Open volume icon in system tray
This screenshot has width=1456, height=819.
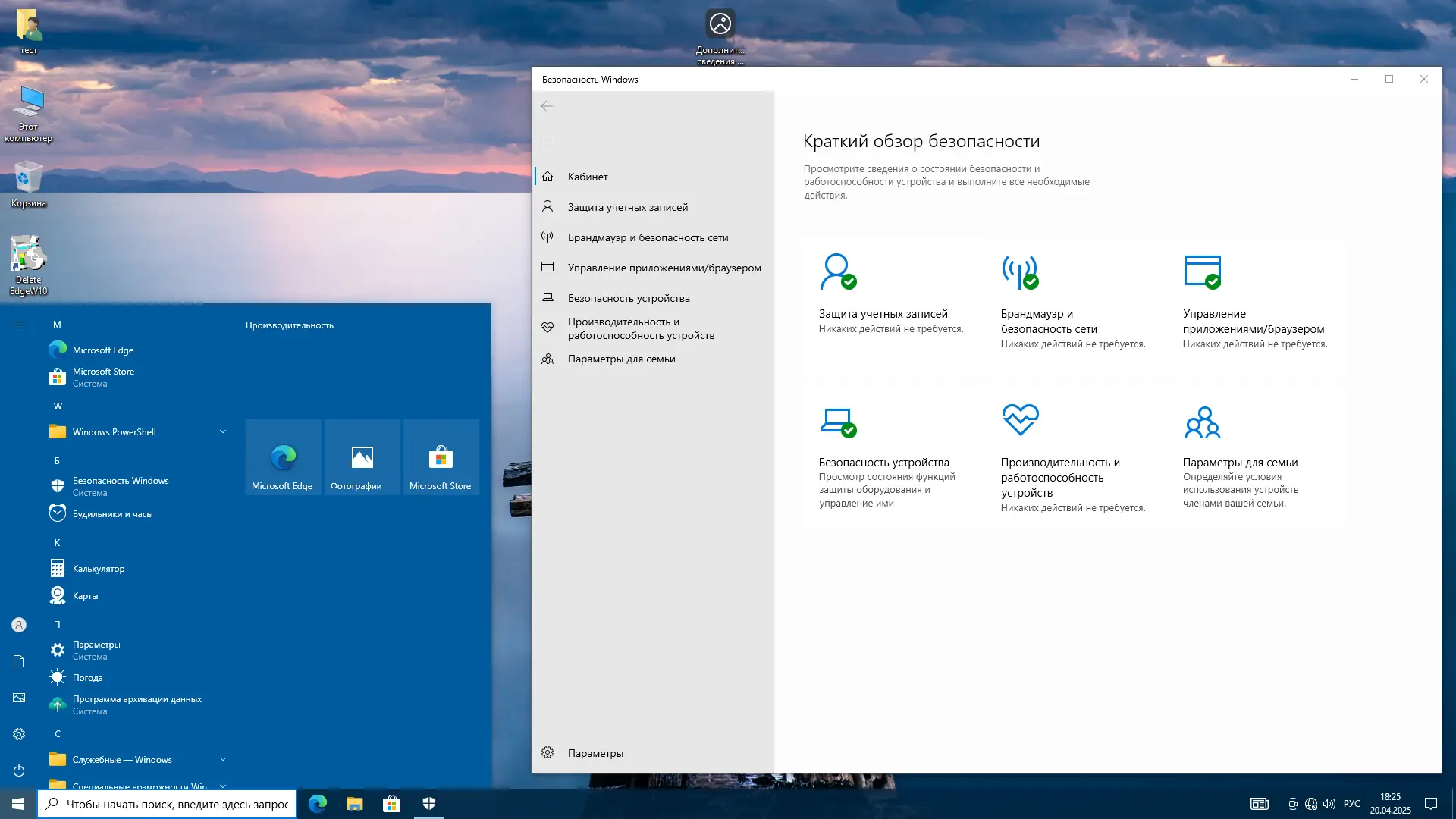pyautogui.click(x=1329, y=804)
